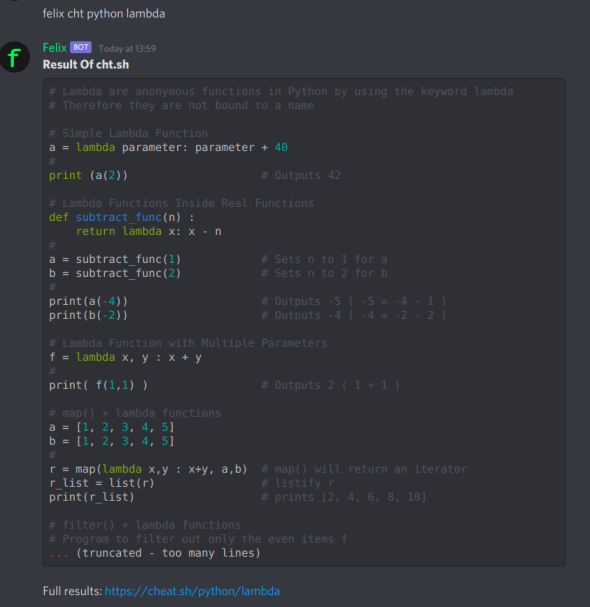Click the BOT badge next to Felix
The image size is (590, 607).
pos(81,47)
